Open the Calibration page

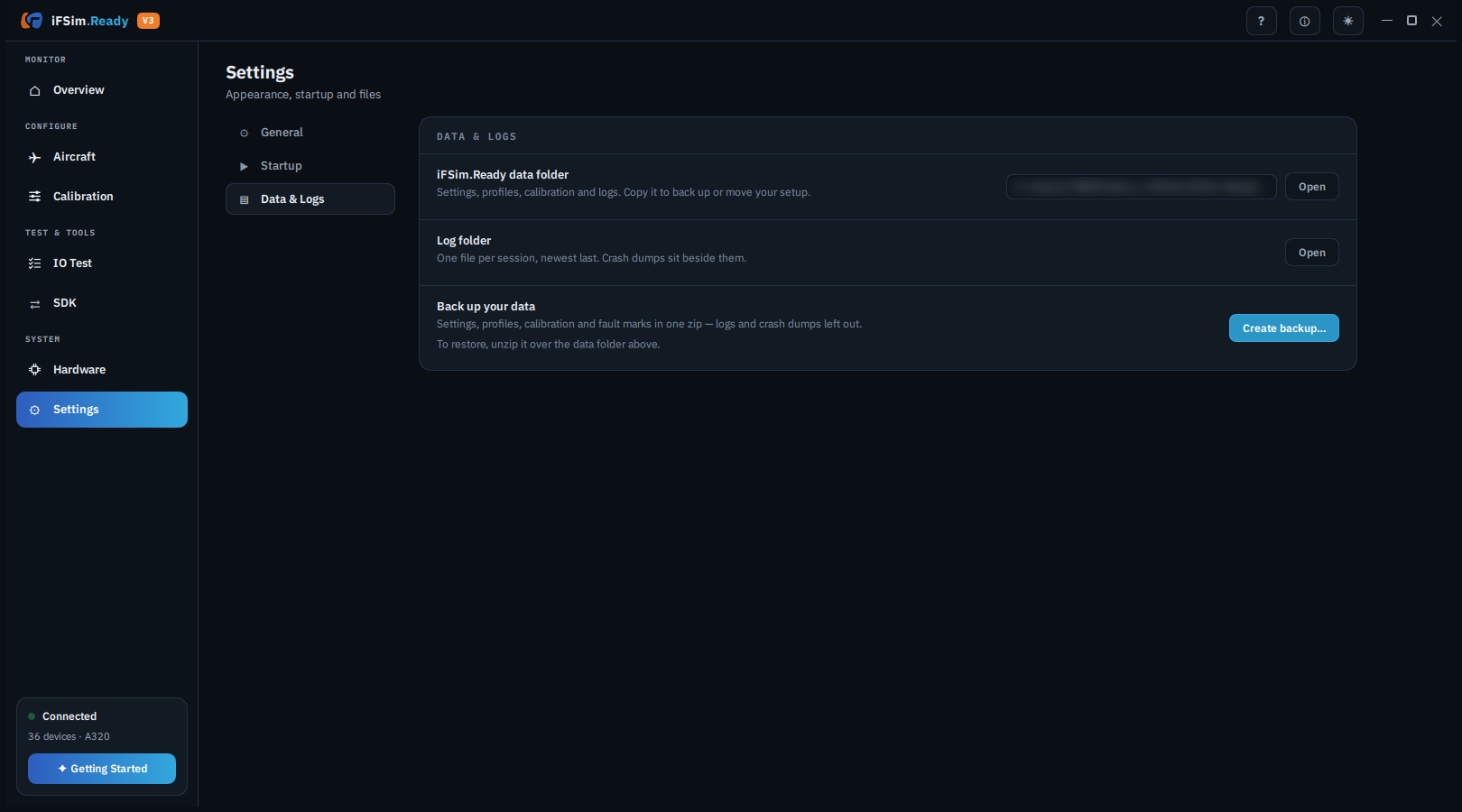click(x=102, y=197)
